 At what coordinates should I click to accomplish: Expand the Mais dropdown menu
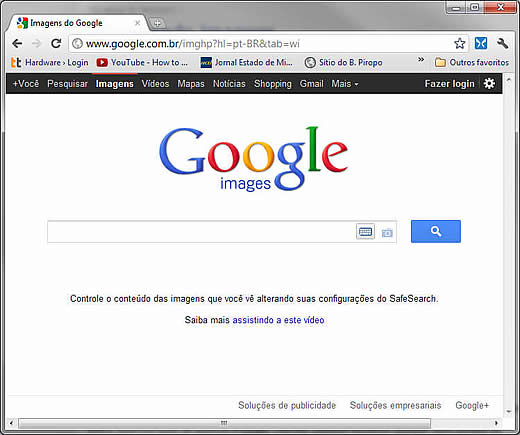pyautogui.click(x=345, y=84)
